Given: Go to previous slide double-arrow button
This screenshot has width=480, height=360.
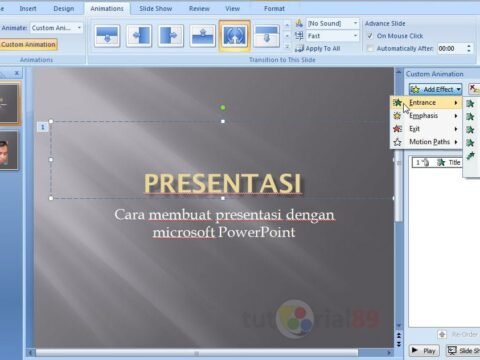Looking at the screenshot, I should coord(398,335).
